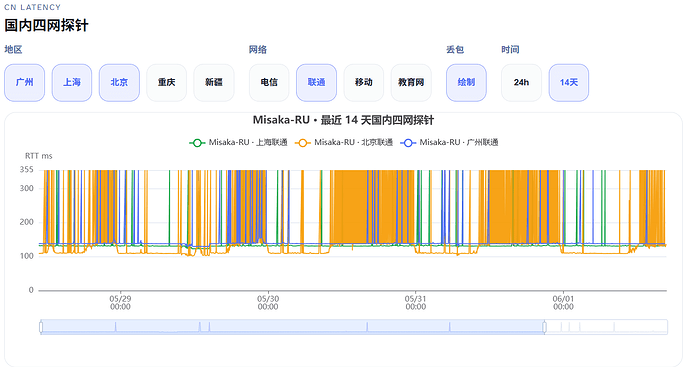
Task: Hide the Misaka-RU 上海联通 legend series
Action: tap(238, 143)
